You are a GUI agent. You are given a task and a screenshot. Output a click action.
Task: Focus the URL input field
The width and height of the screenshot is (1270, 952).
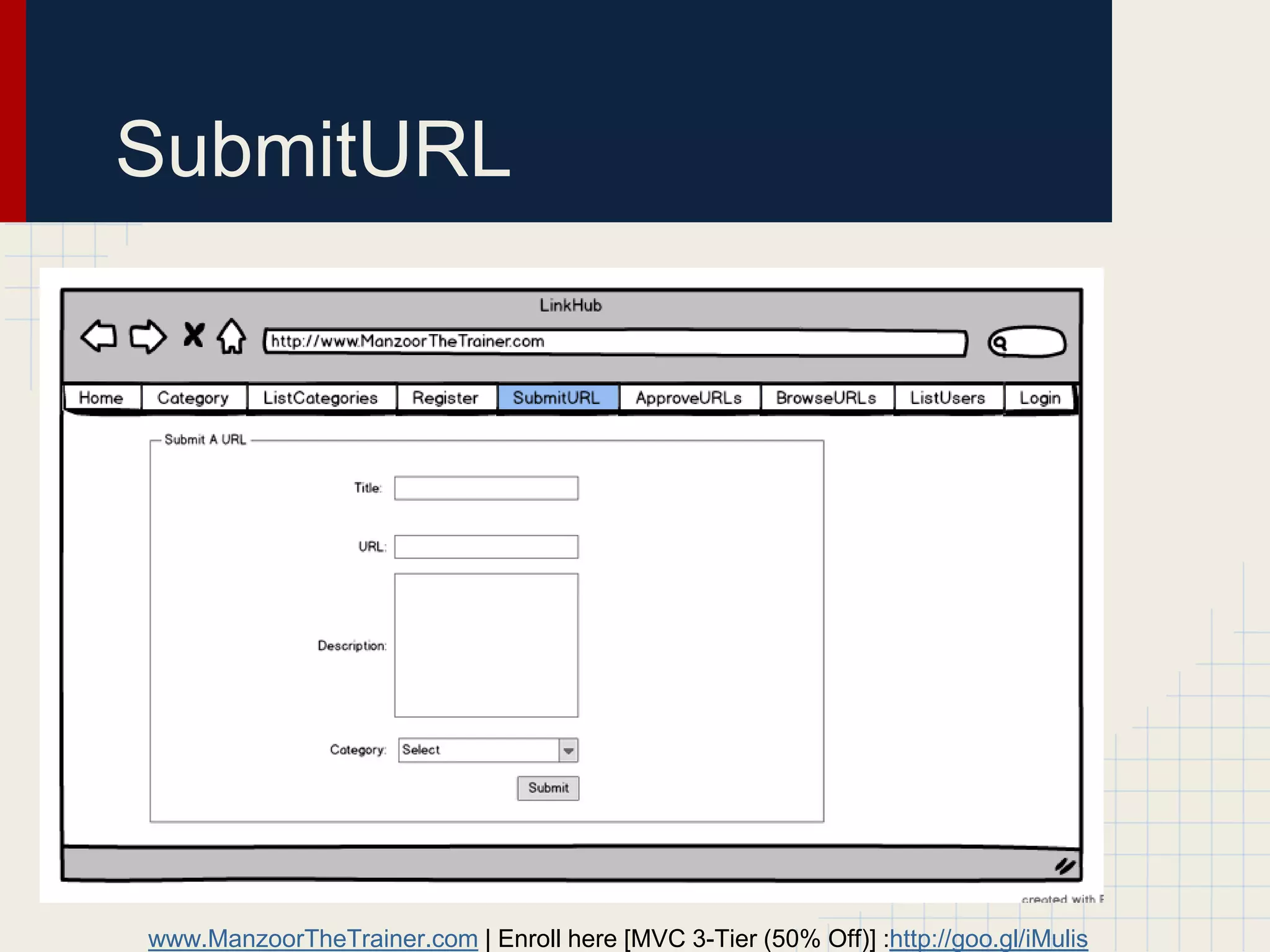pos(486,547)
